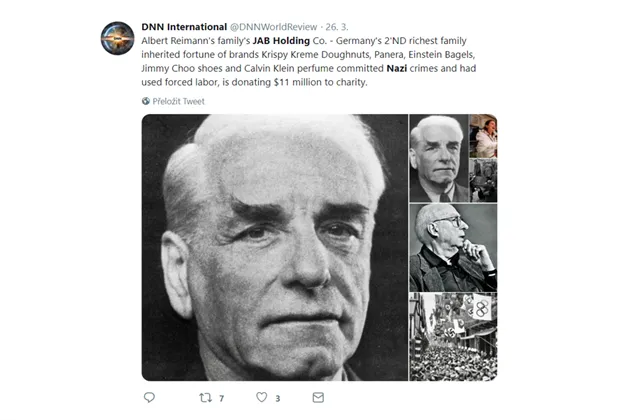Open the thumbnail of man wearing glasses
The image size is (640, 420).
453,248
